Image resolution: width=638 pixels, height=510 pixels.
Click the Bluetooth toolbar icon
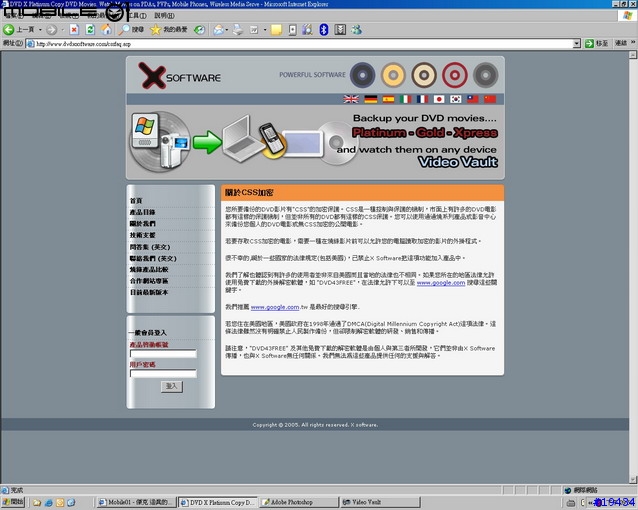point(323,29)
